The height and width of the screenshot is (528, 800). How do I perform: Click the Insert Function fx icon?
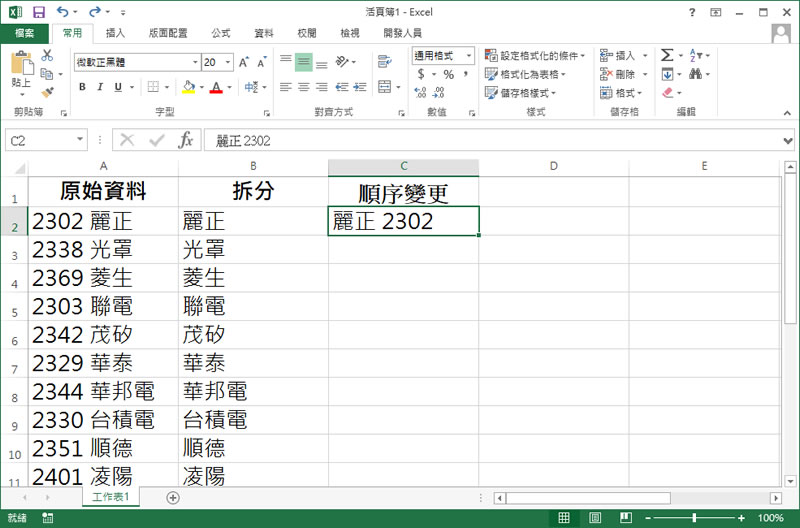point(185,140)
